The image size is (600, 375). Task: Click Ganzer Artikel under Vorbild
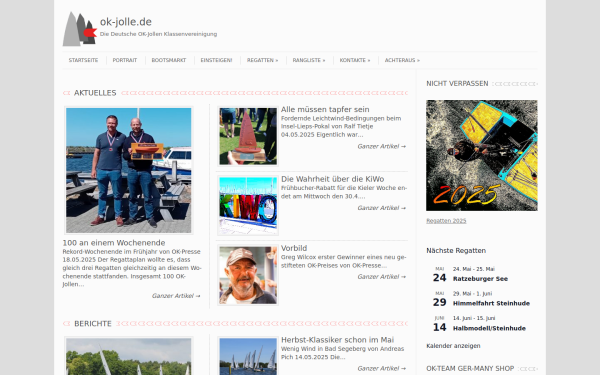click(x=382, y=277)
